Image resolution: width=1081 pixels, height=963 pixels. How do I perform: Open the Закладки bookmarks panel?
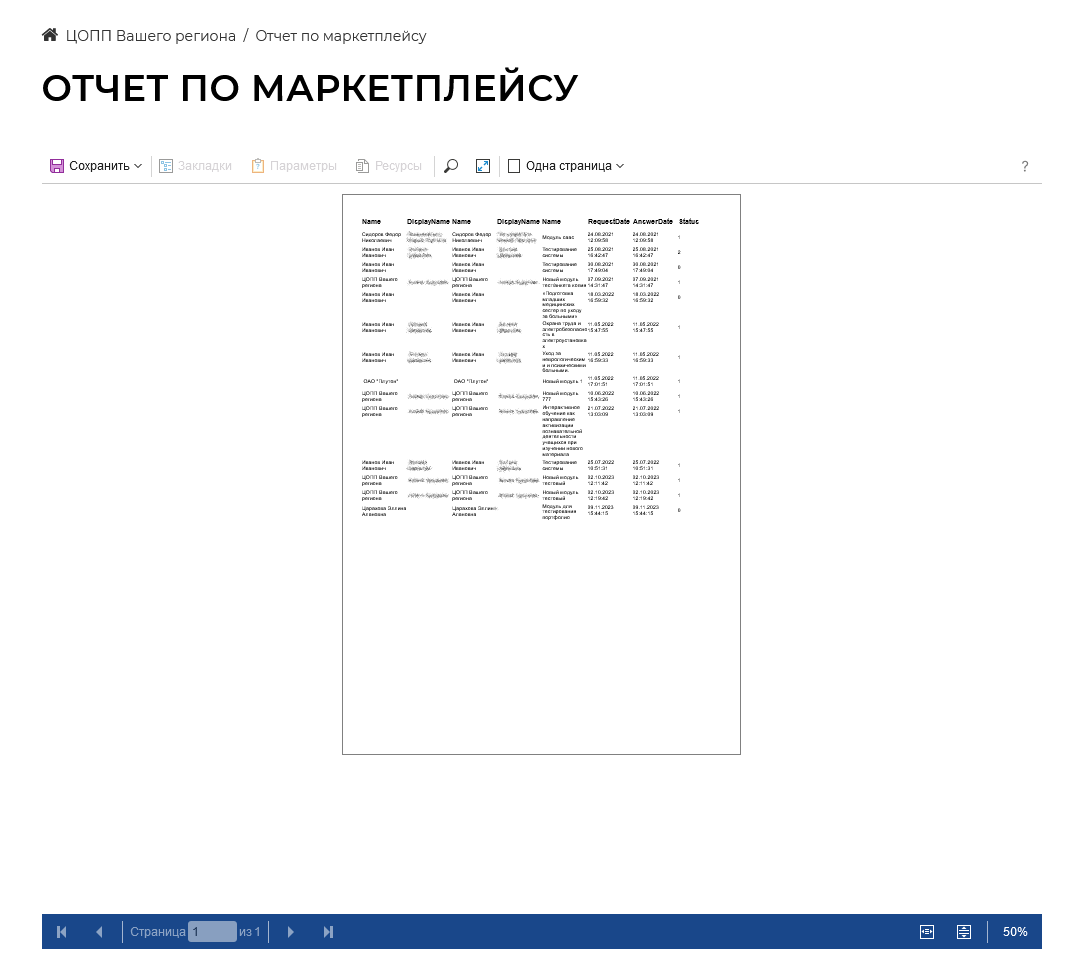coord(196,166)
